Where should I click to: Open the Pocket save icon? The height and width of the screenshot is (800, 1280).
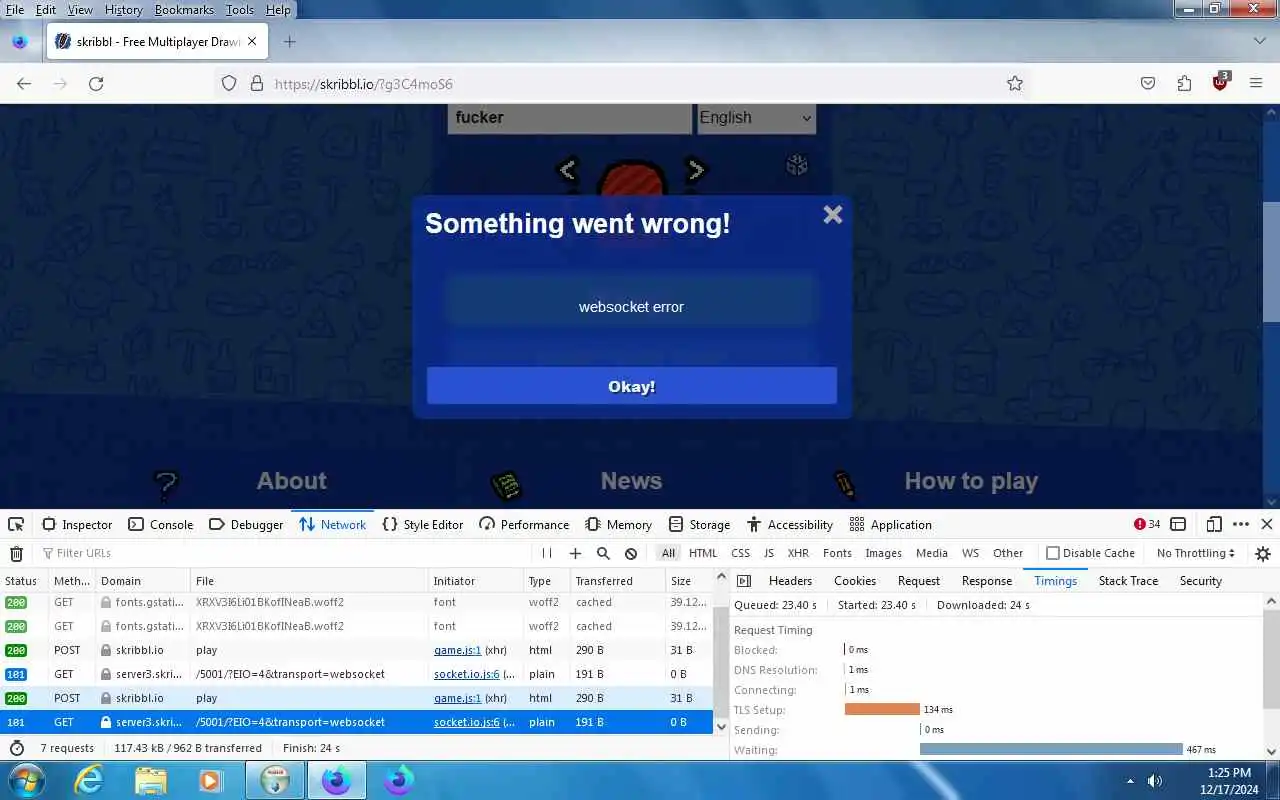point(1148,84)
